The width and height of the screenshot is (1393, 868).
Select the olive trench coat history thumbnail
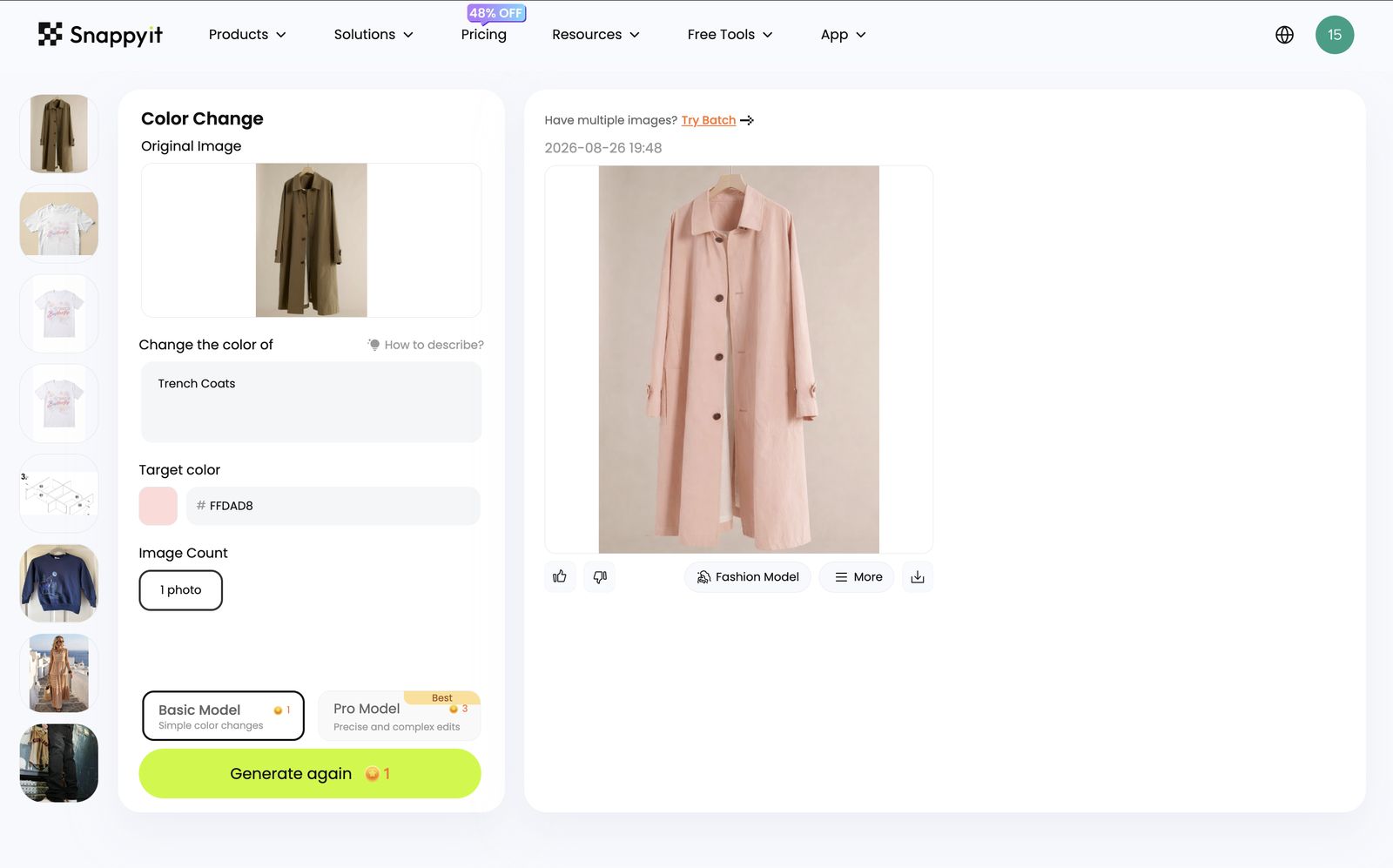click(59, 134)
